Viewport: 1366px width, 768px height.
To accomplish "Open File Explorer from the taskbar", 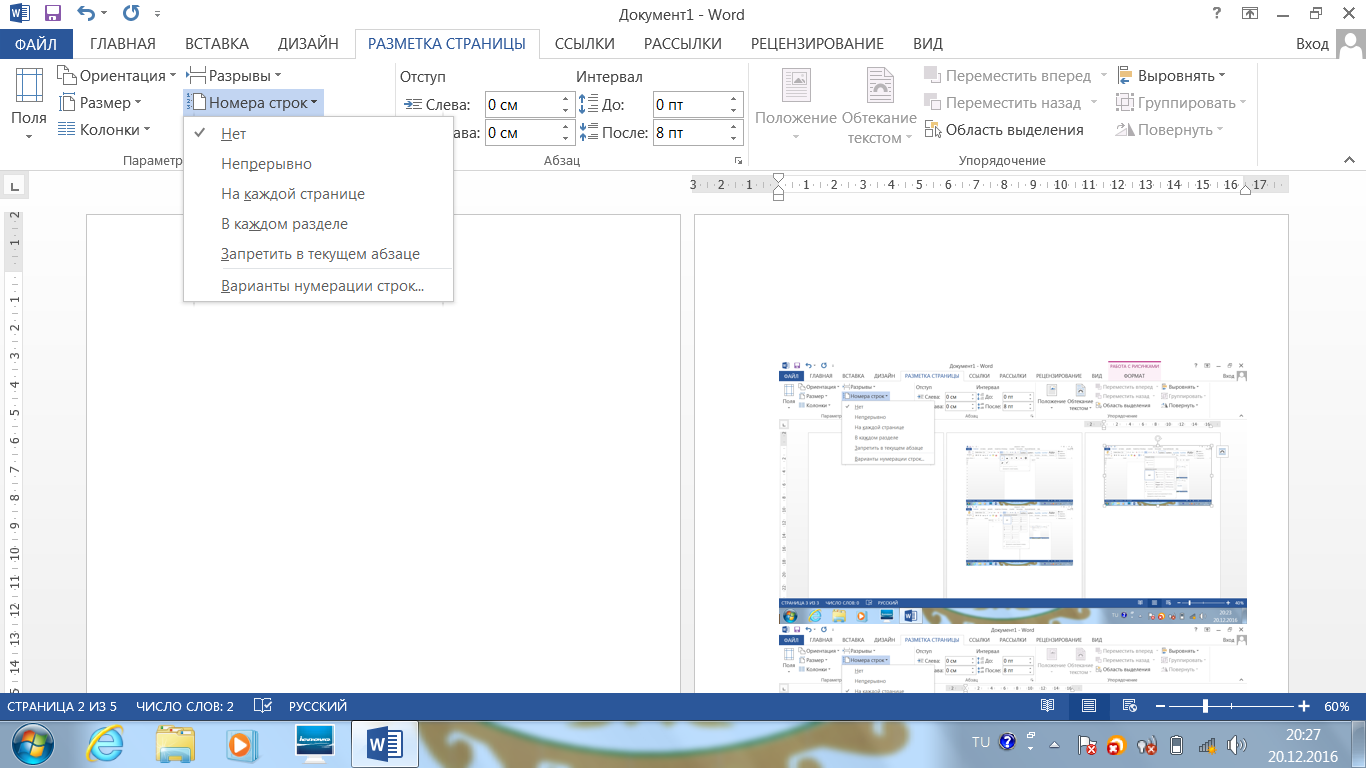I will (174, 744).
